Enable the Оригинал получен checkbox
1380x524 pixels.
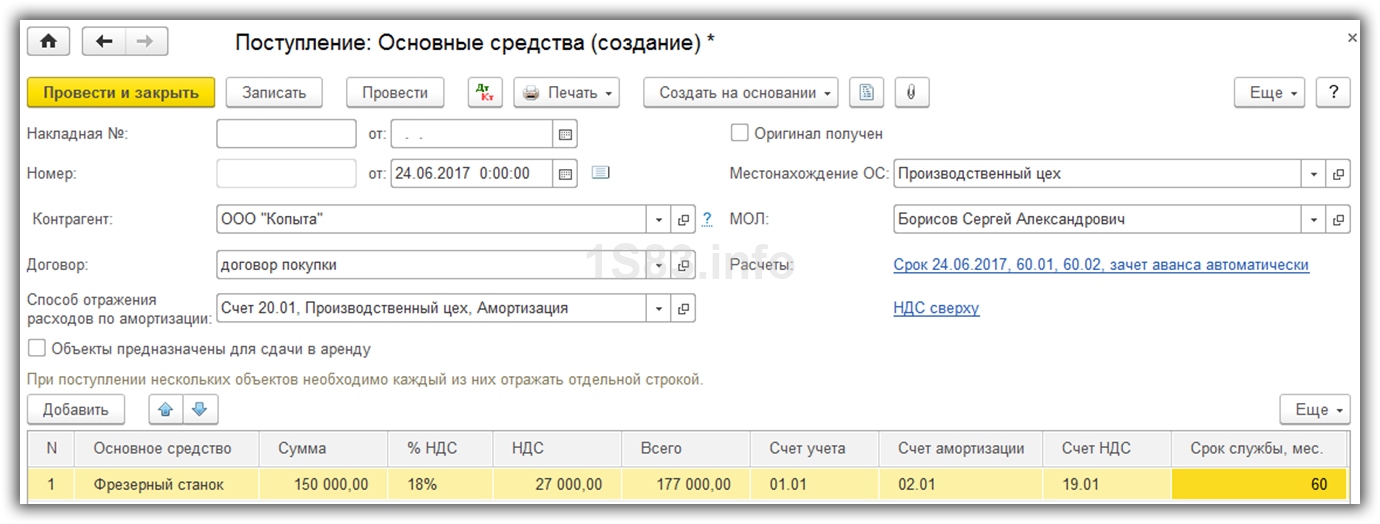pos(740,133)
